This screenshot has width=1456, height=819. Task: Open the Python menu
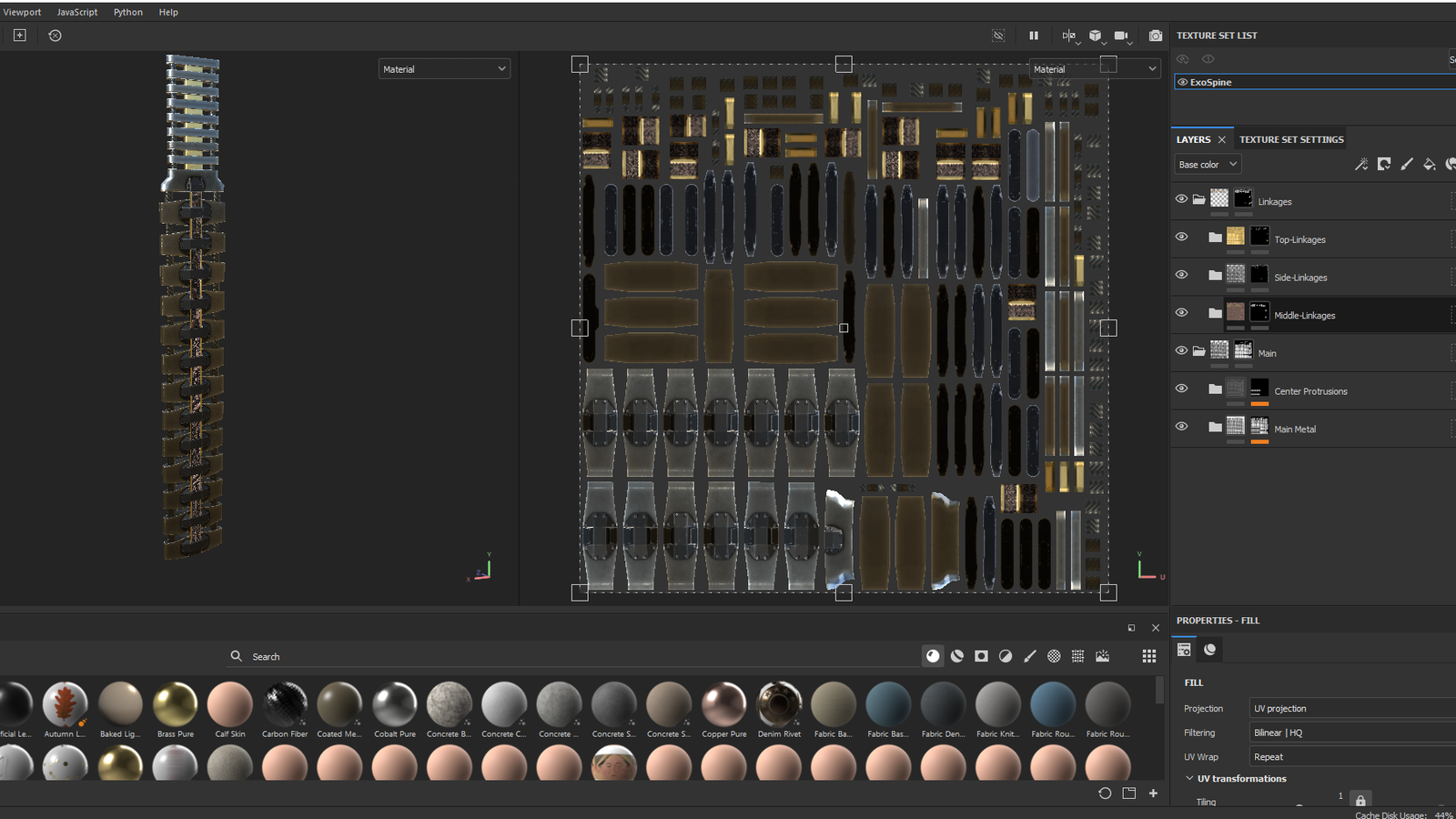(127, 12)
